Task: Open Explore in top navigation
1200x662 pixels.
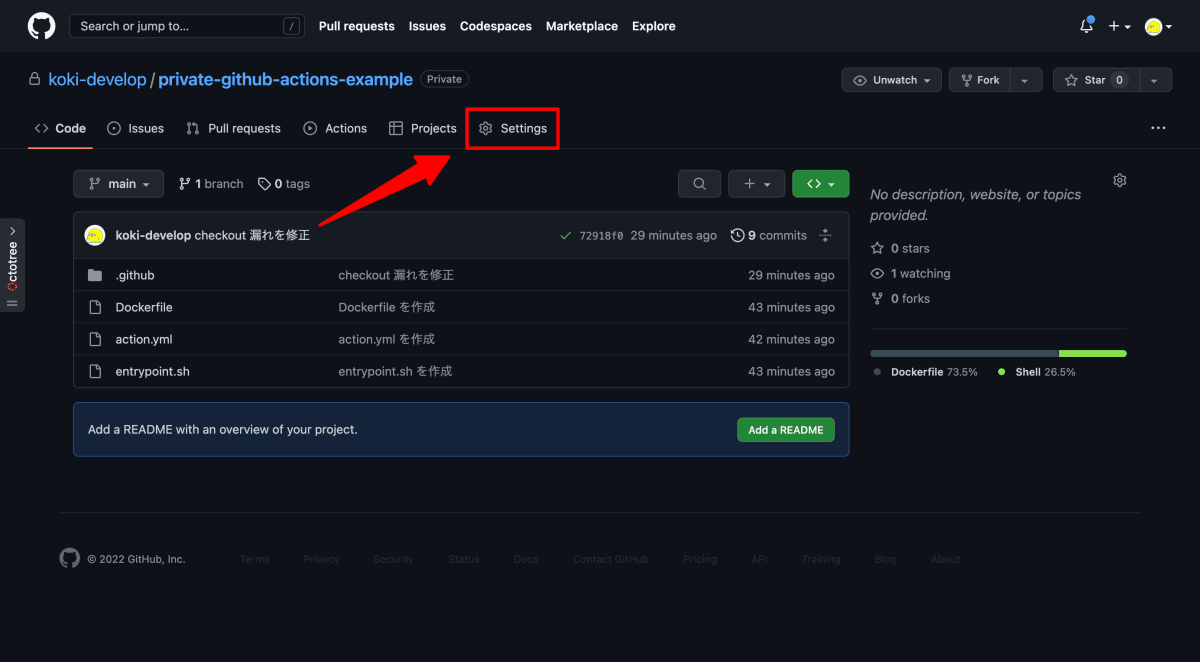Action: coord(654,26)
